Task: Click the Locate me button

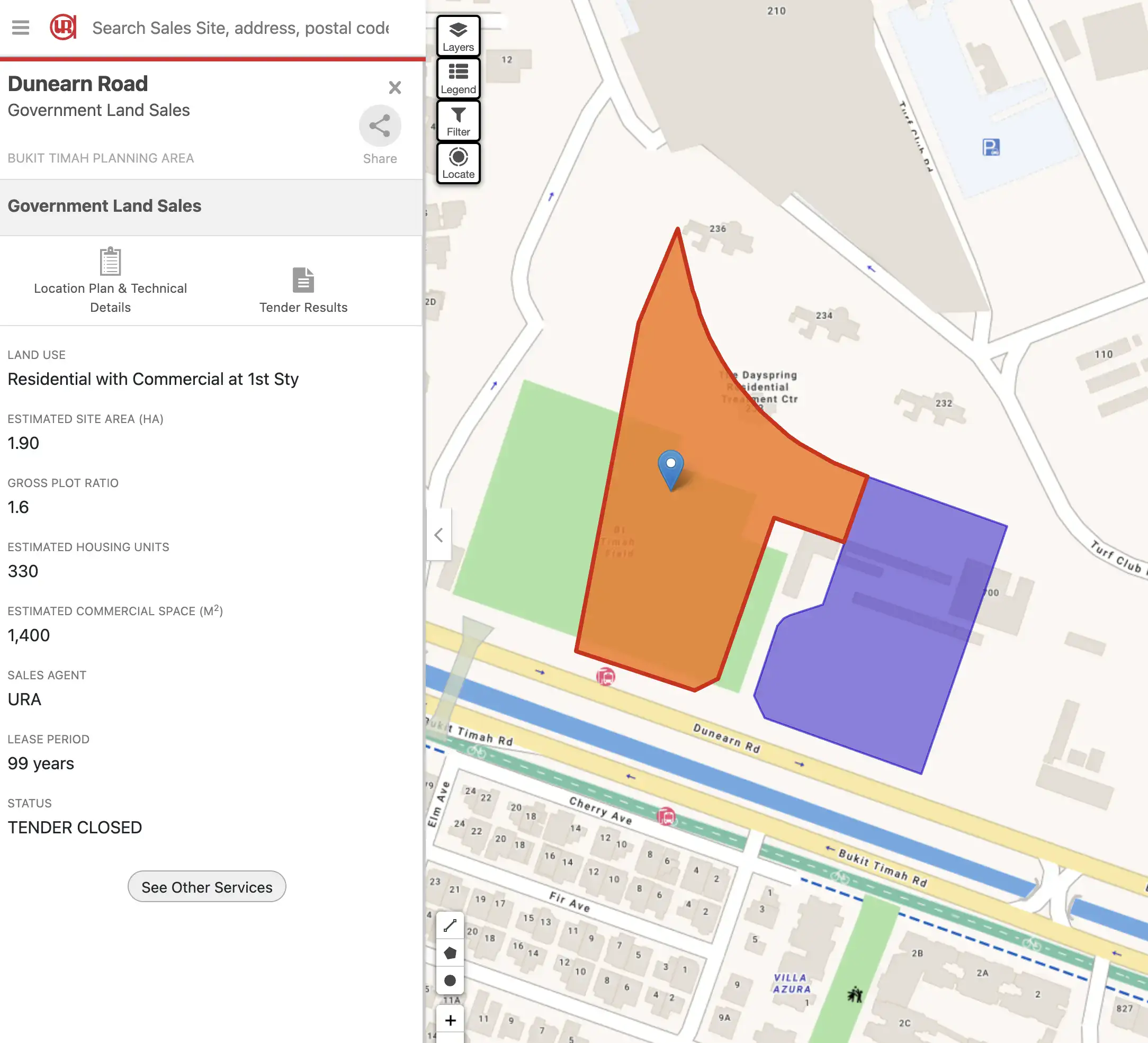Action: pos(458,163)
